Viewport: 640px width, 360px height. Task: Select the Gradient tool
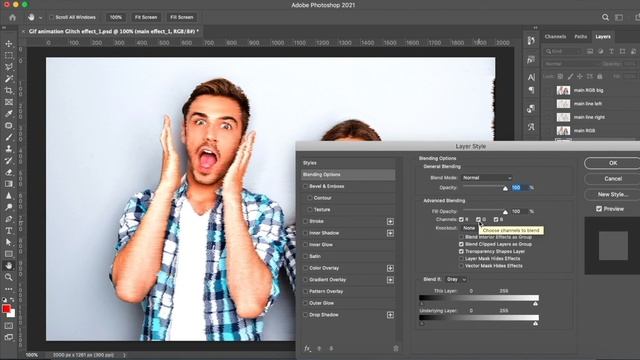(9, 184)
